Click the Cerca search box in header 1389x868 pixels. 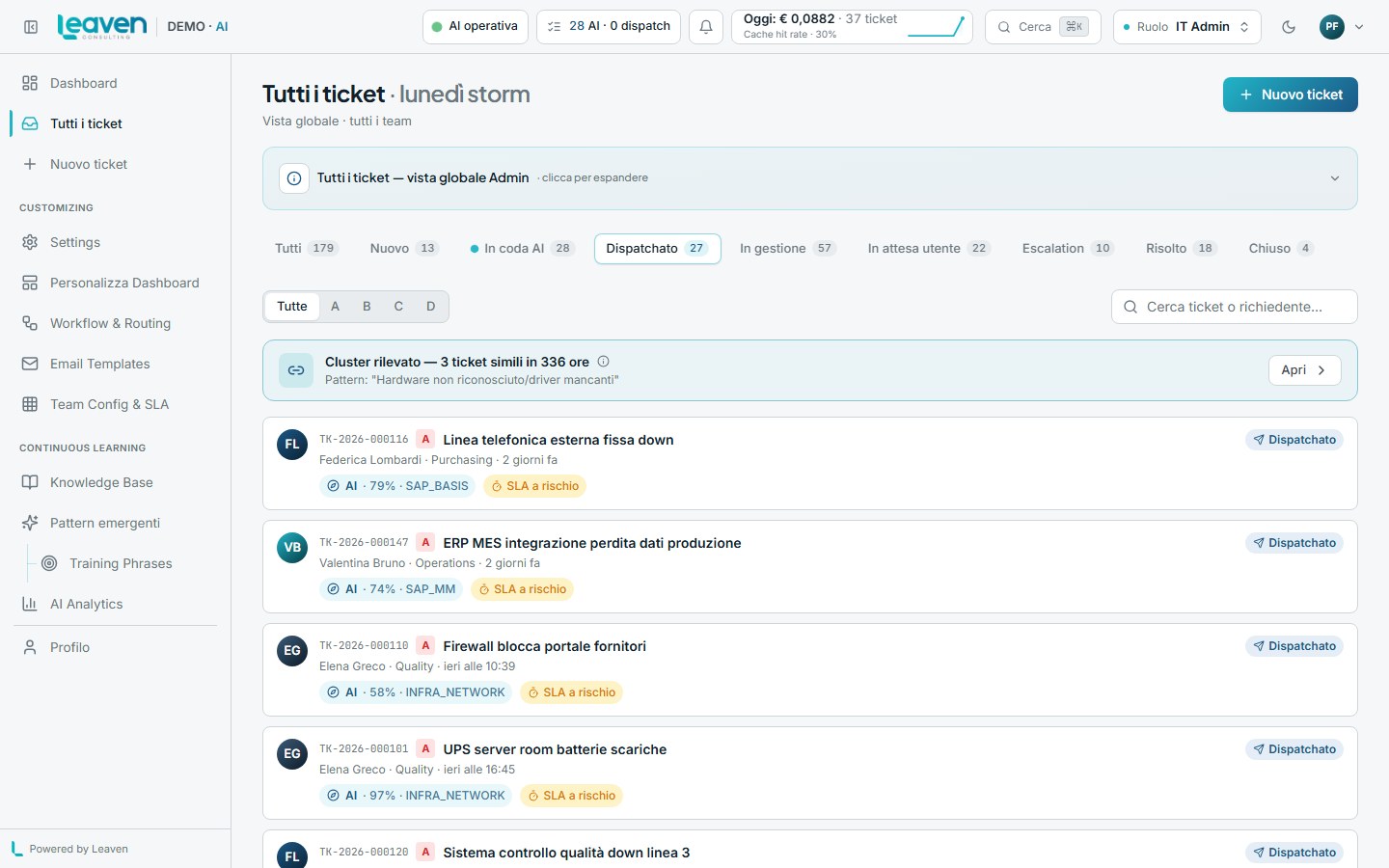(1043, 27)
